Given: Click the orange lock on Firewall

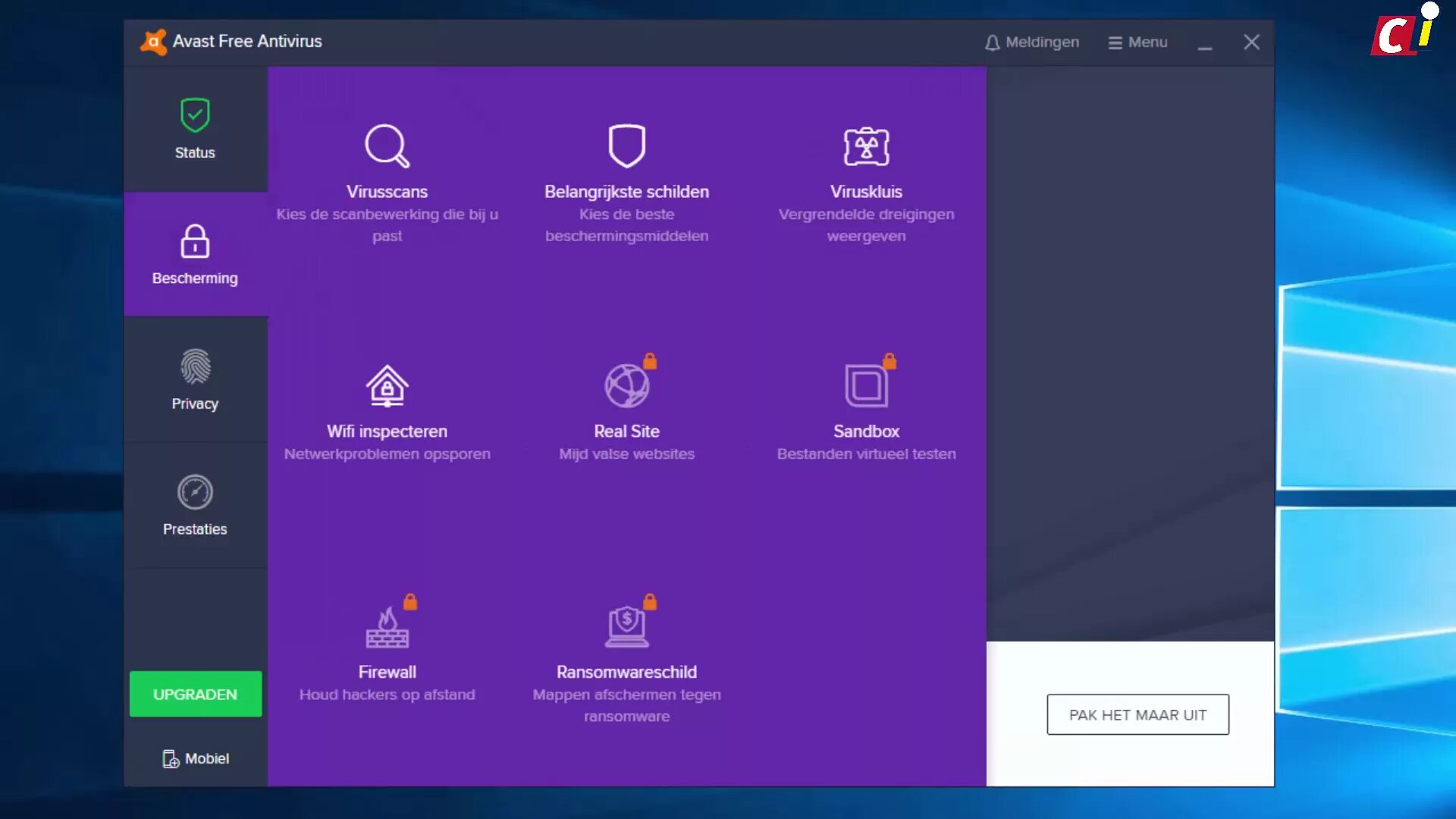Looking at the screenshot, I should (410, 602).
